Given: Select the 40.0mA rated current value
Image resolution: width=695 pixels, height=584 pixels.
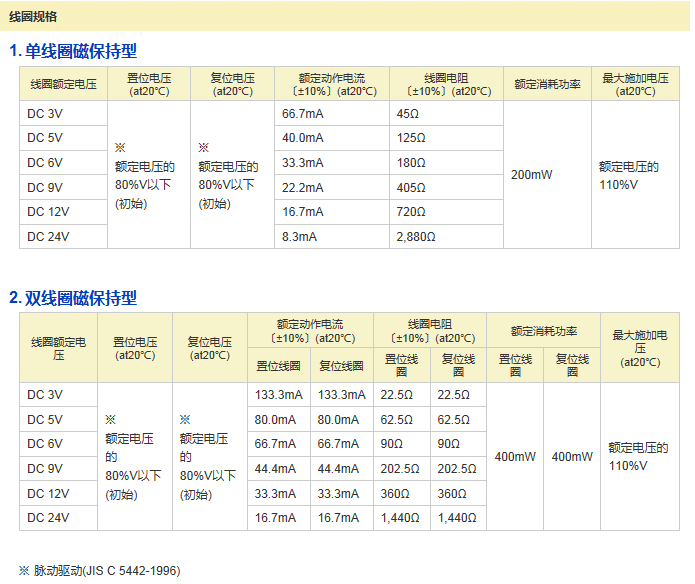Looking at the screenshot, I should pyautogui.click(x=302, y=138).
